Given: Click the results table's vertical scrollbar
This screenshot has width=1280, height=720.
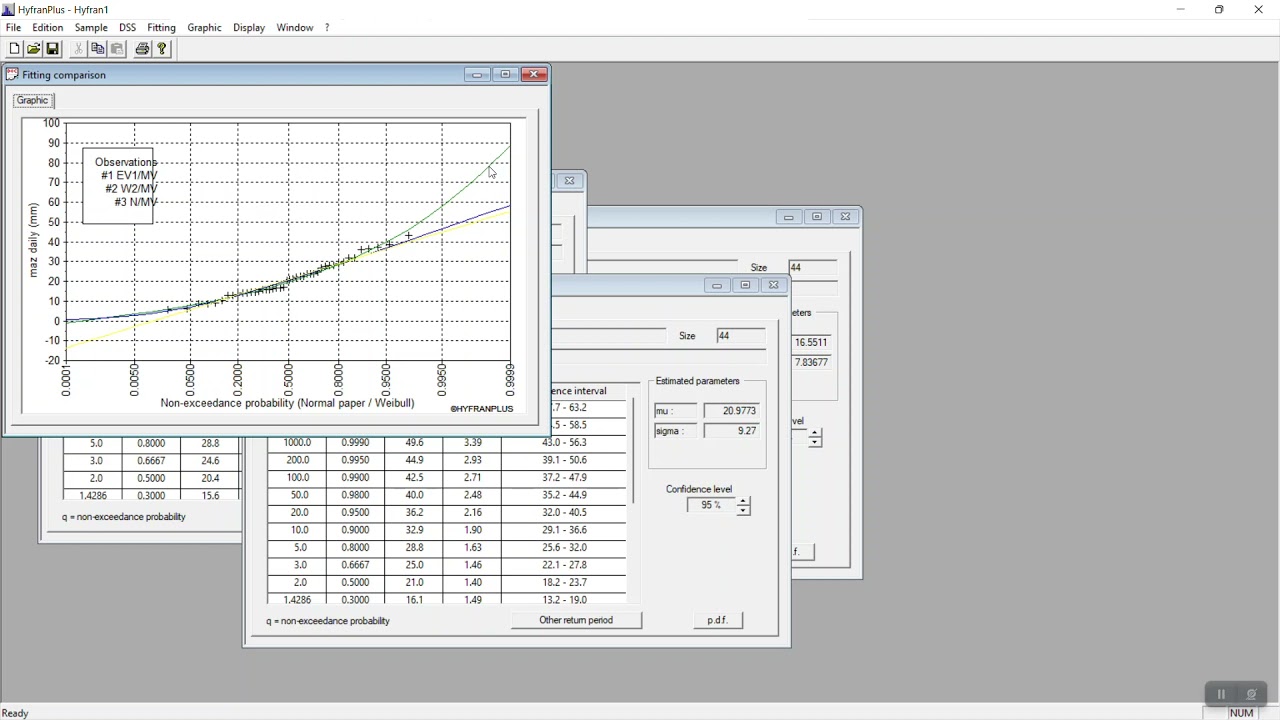Looking at the screenshot, I should (x=633, y=451).
